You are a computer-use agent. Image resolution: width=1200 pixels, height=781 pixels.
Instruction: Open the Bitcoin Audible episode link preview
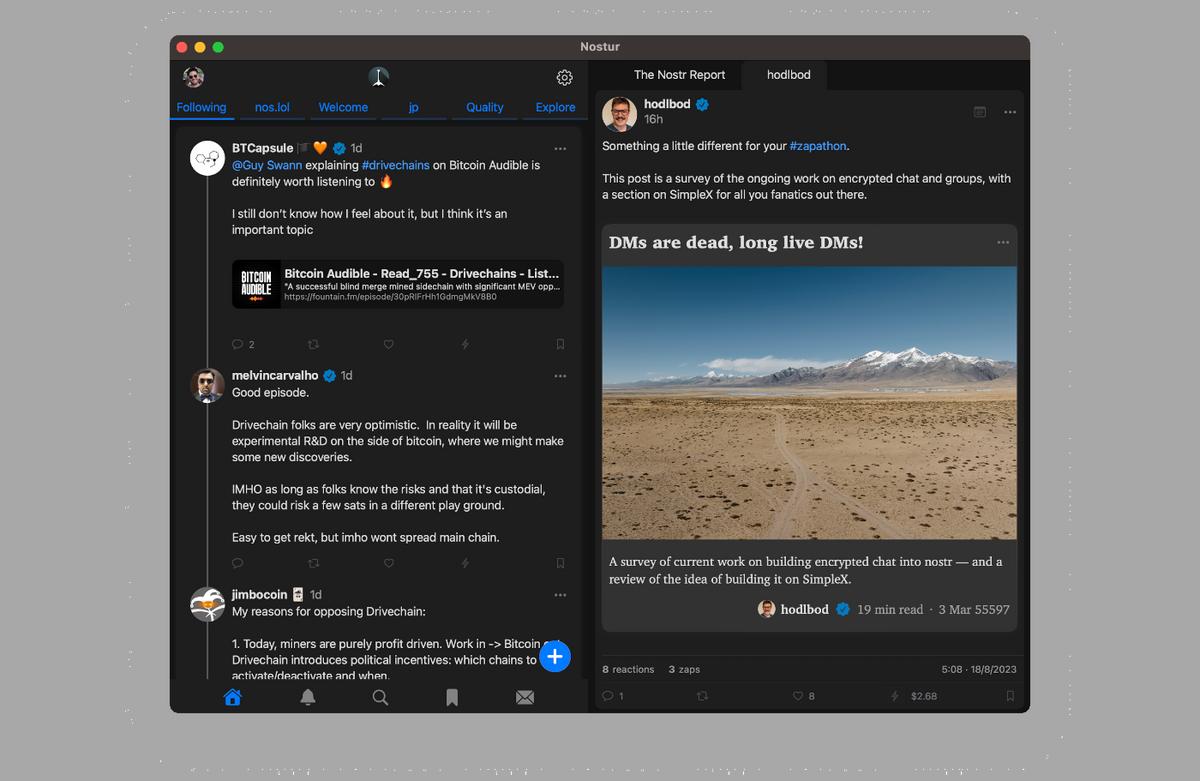coord(398,284)
